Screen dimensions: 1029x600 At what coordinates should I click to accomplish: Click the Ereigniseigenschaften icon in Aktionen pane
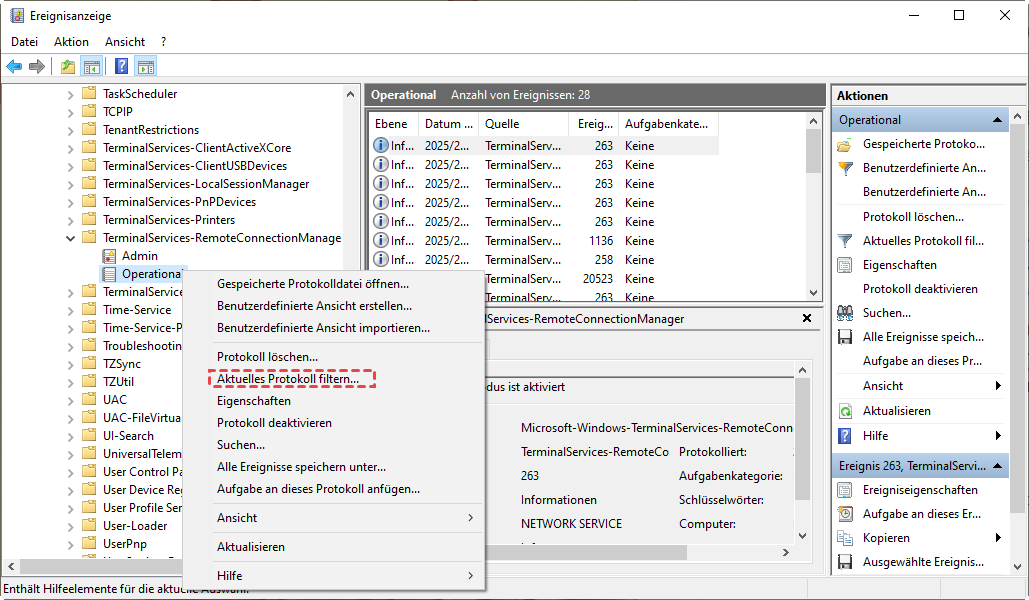point(845,490)
